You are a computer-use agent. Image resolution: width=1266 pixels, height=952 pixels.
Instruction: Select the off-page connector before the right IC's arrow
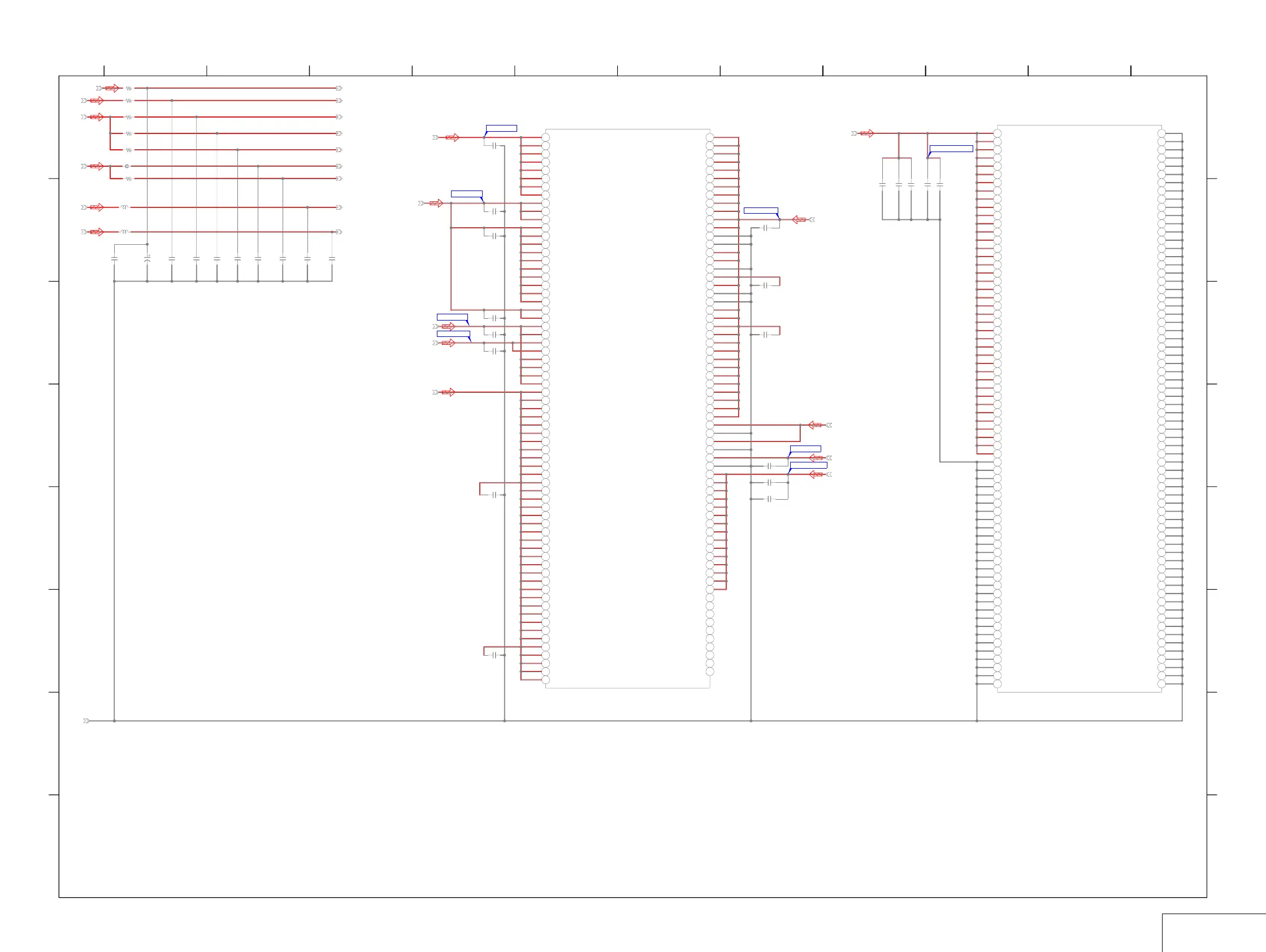[855, 133]
